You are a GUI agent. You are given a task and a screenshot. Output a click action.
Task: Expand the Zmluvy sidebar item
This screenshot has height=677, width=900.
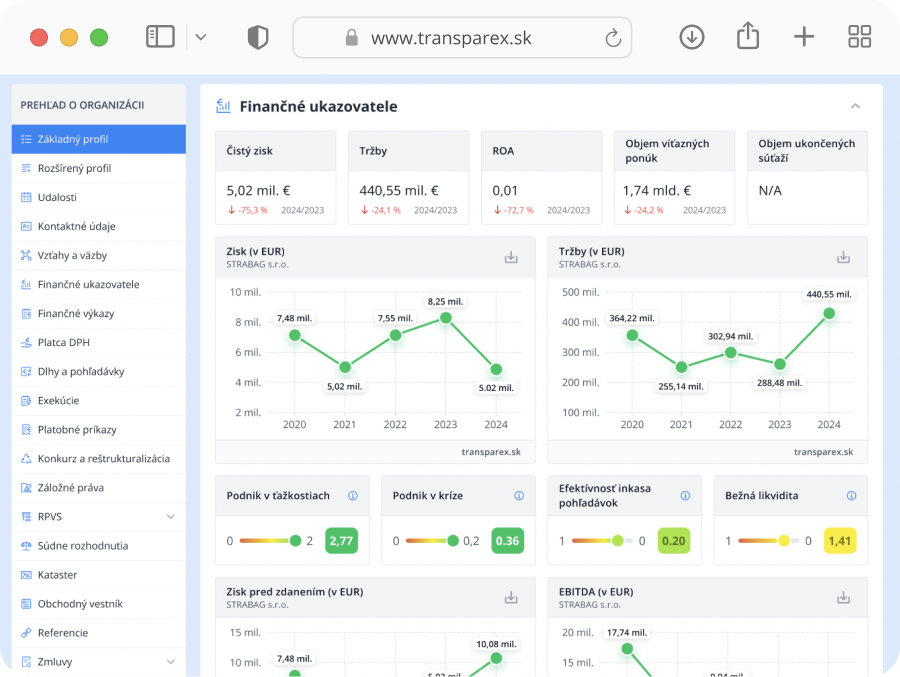[170, 662]
